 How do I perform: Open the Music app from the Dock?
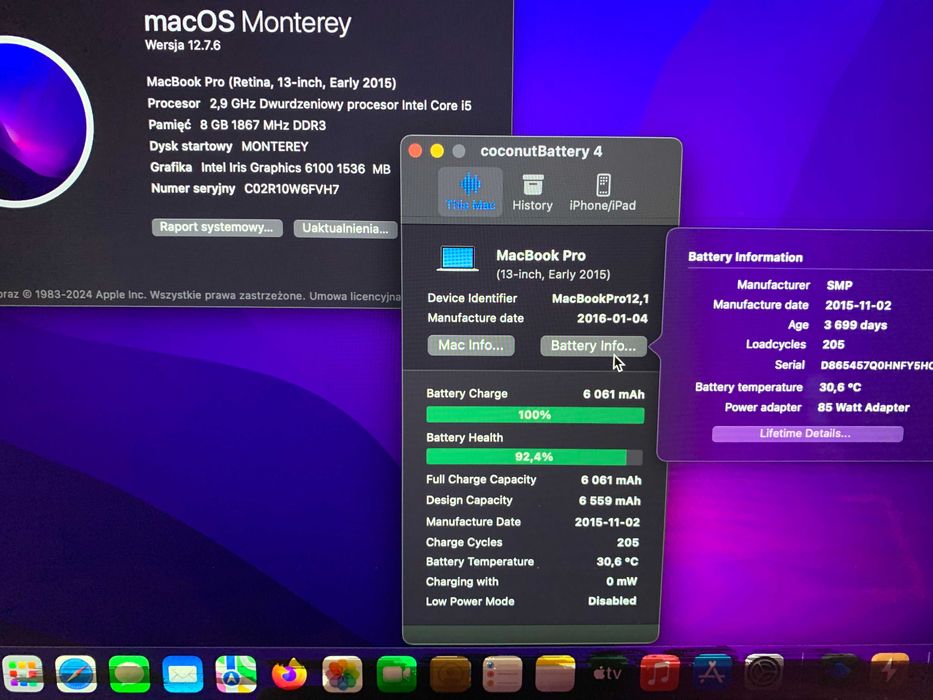click(x=660, y=673)
